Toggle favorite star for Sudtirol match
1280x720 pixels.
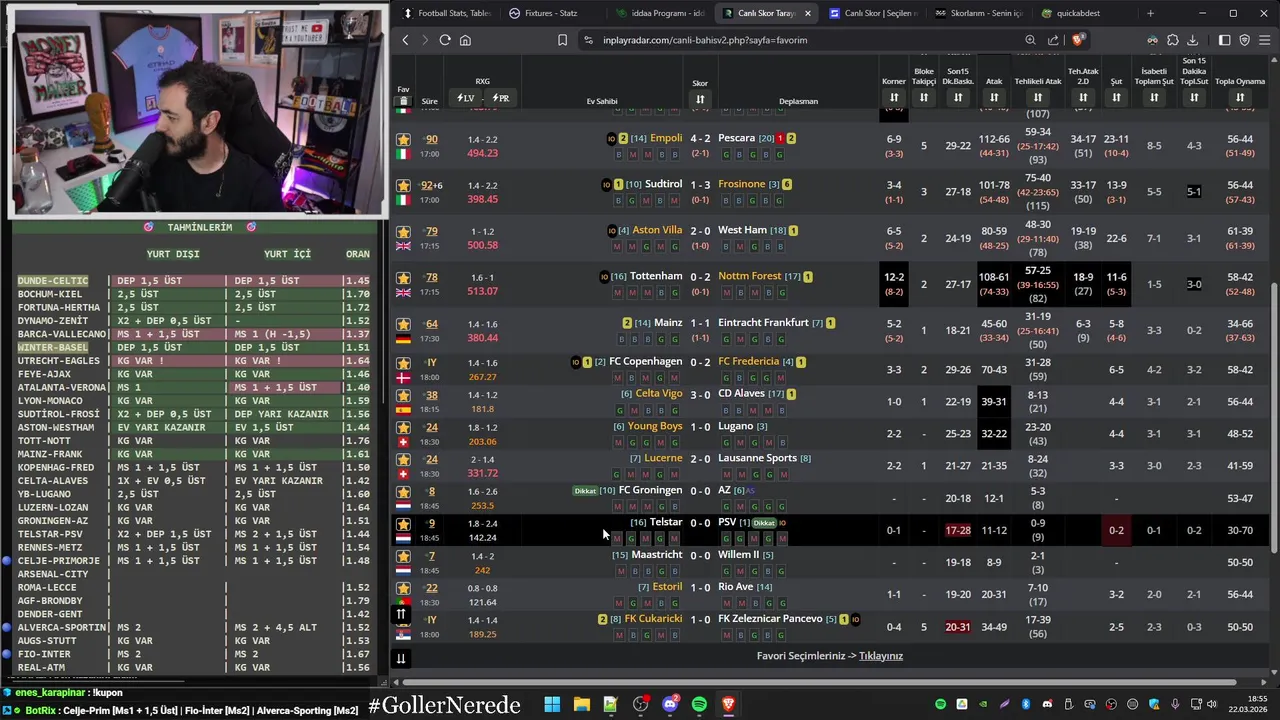click(x=403, y=185)
